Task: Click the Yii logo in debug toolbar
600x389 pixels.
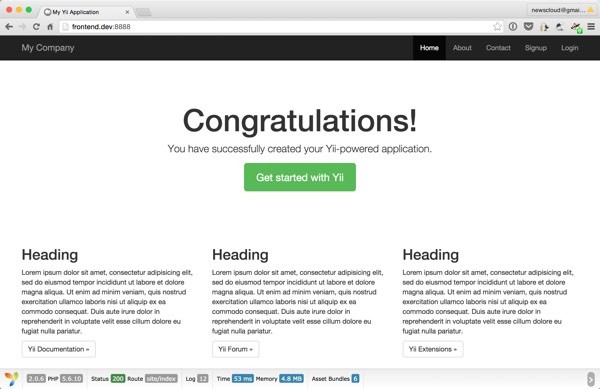Action: (x=11, y=379)
